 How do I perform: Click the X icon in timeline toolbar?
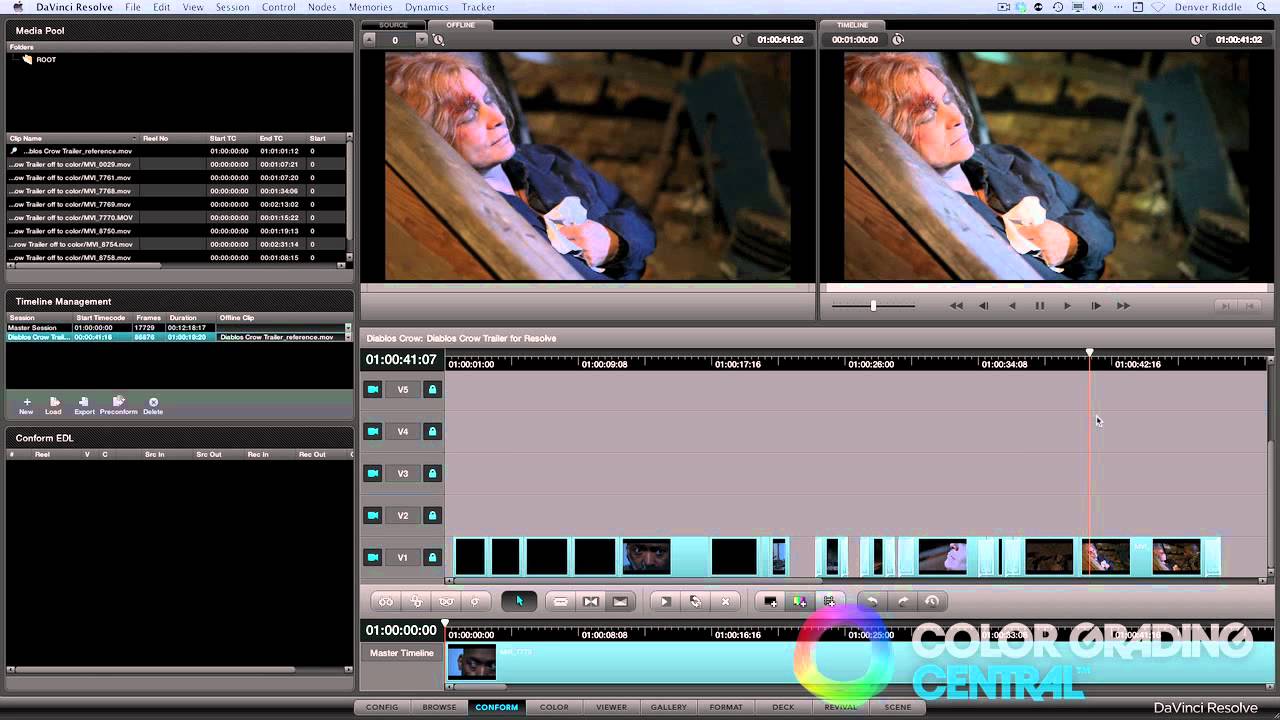(x=725, y=601)
